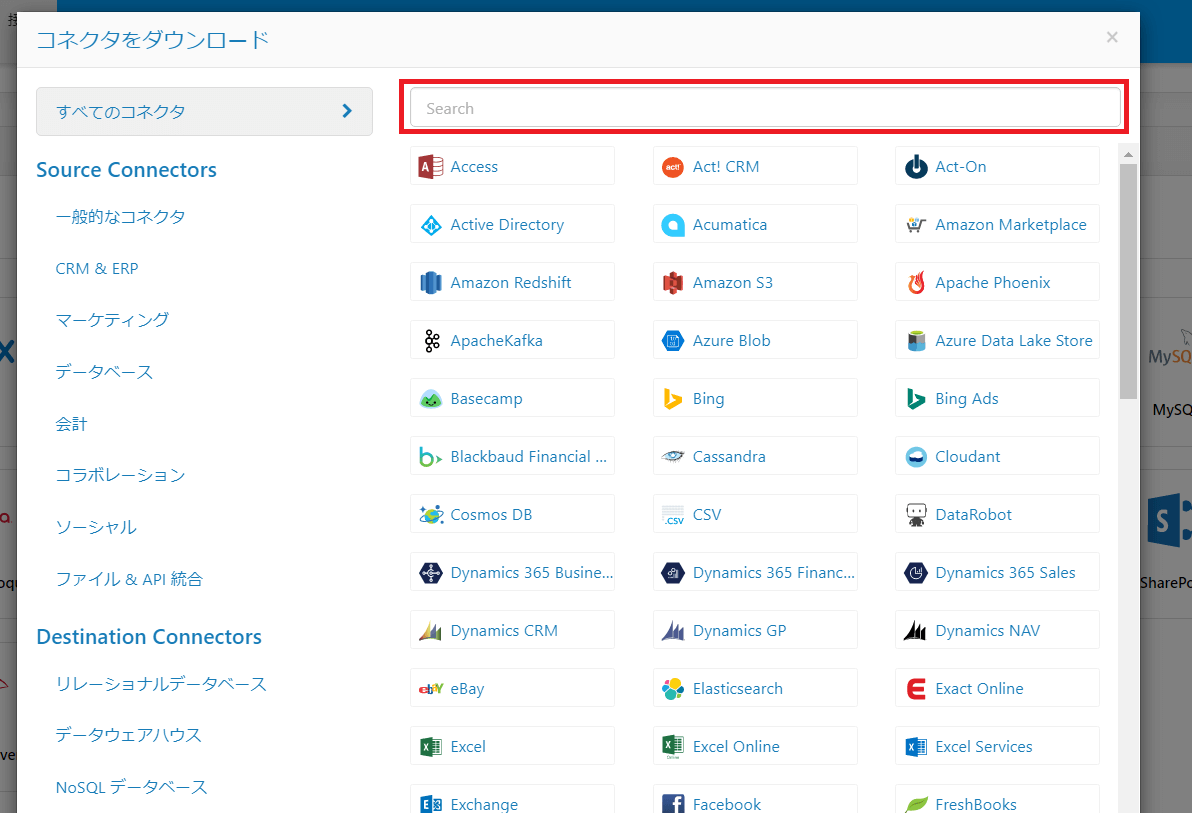
Task: Click the Elasticsearch colorful icon
Action: click(x=673, y=689)
